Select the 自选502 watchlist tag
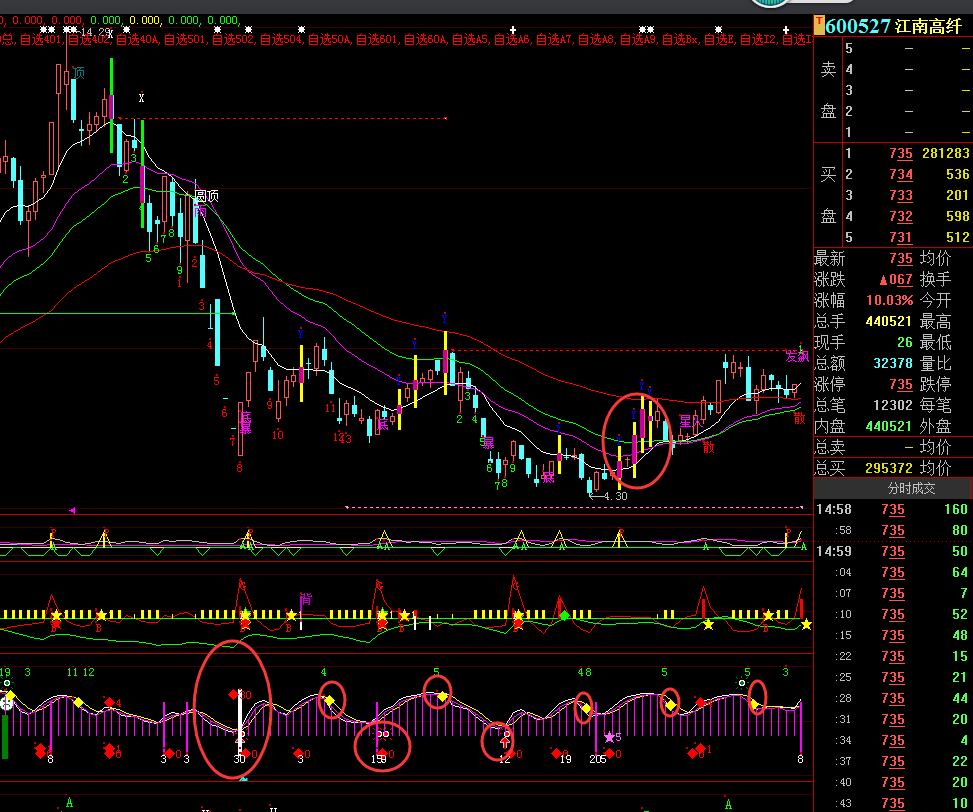This screenshot has height=812, width=973. [233, 40]
